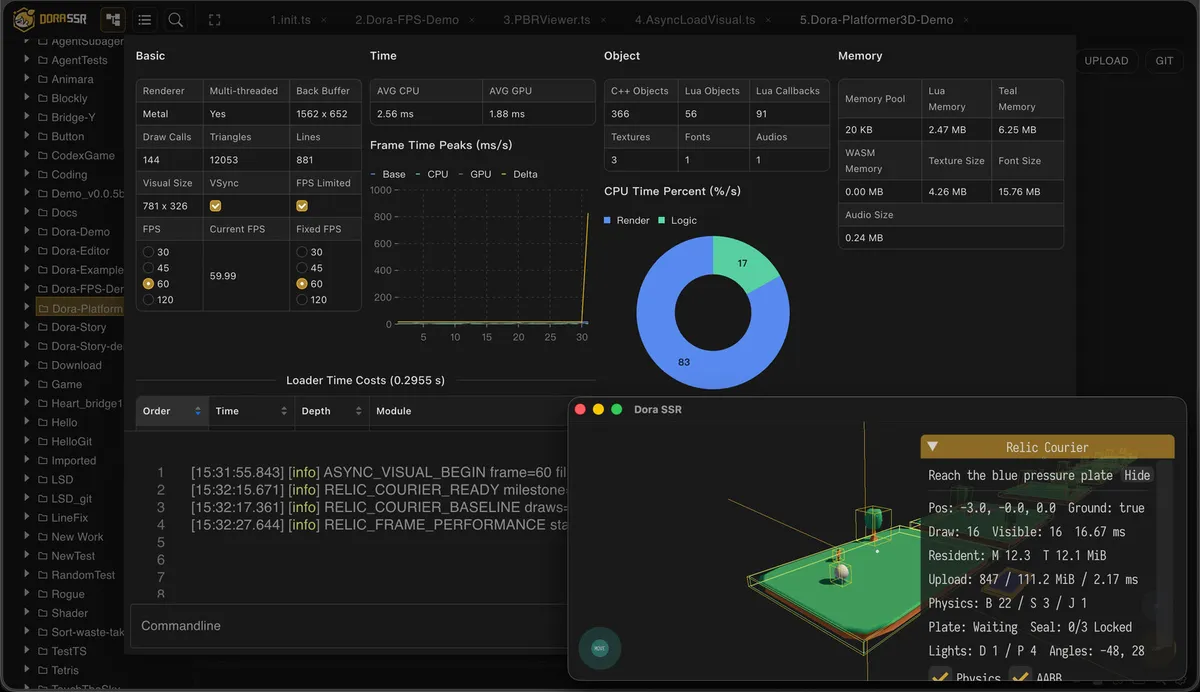Click the folder icon beside Docs

[42, 212]
